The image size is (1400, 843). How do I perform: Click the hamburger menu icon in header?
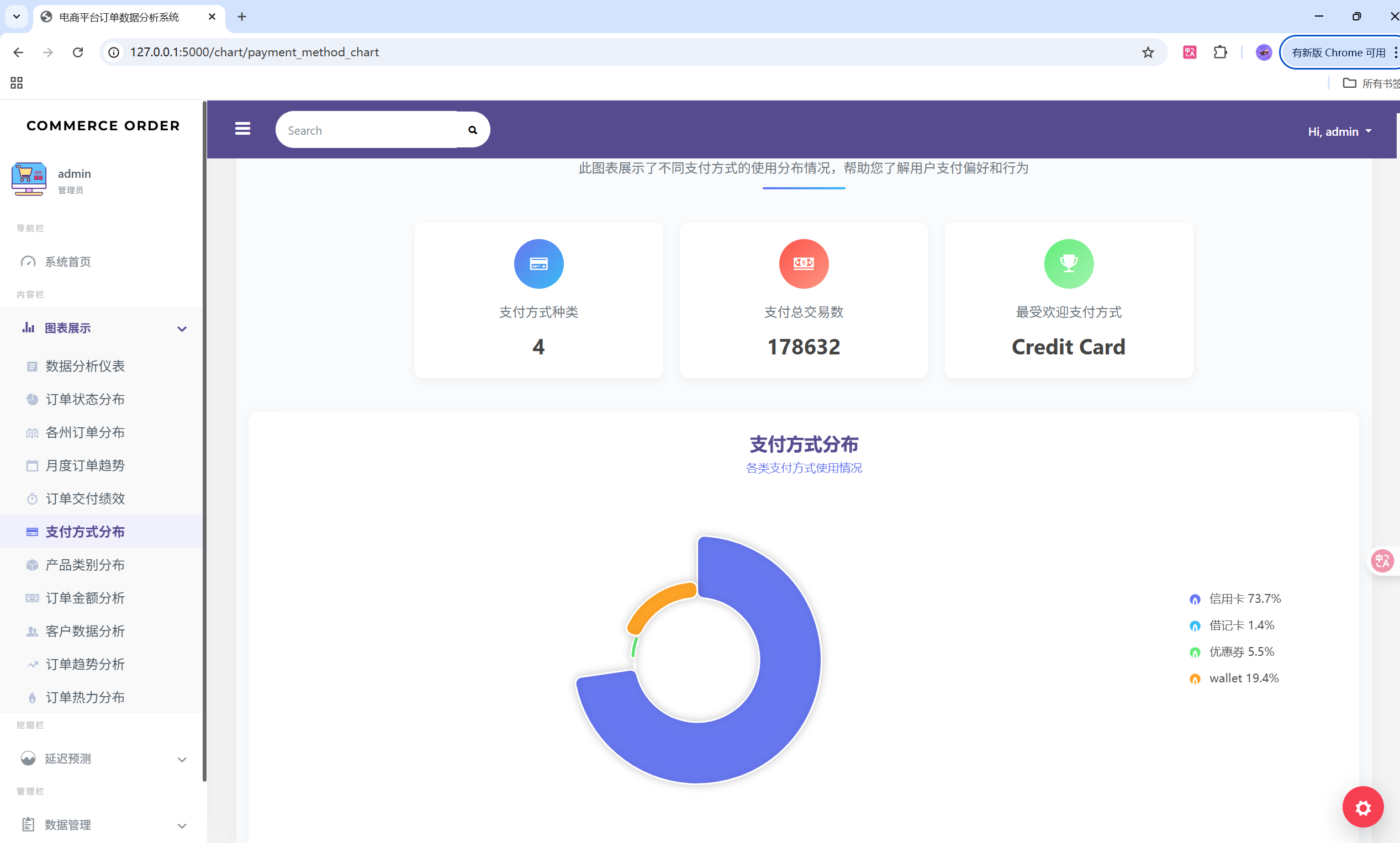pyautogui.click(x=242, y=129)
